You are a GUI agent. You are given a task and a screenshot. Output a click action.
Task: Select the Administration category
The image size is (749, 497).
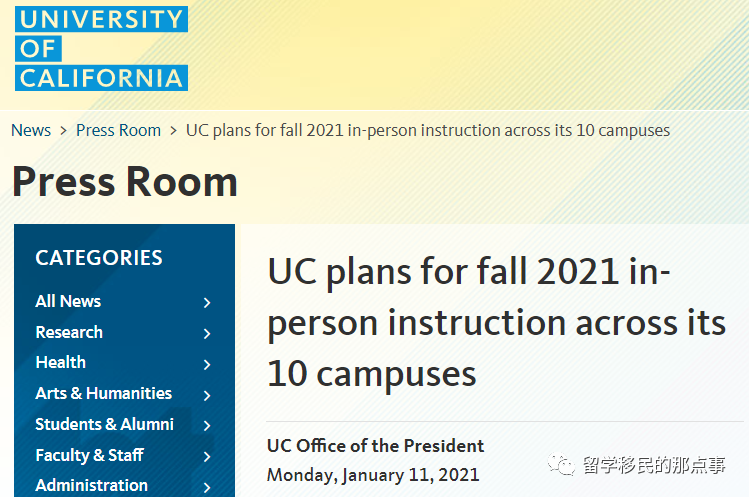click(x=91, y=485)
